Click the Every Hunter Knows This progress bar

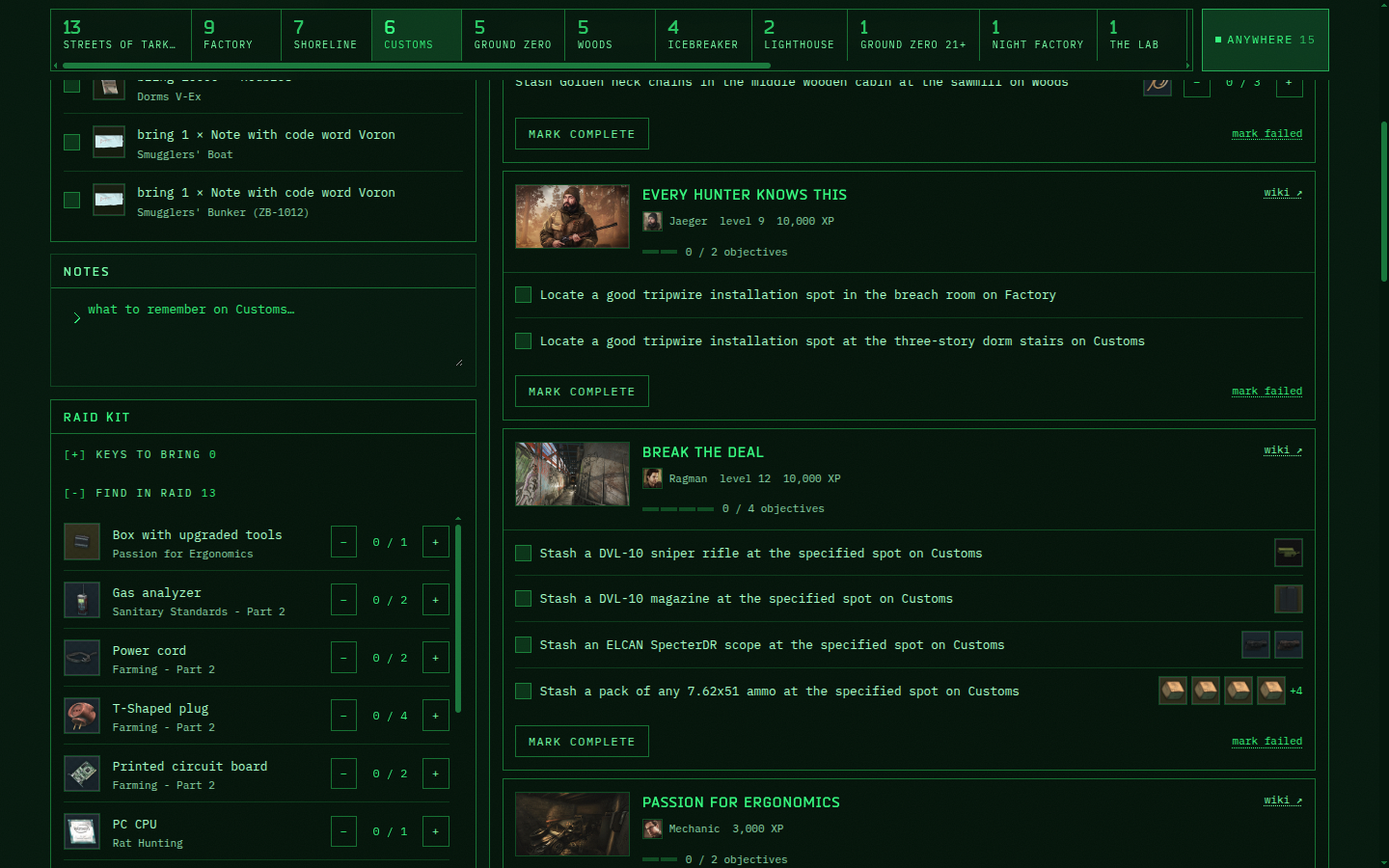point(660,252)
